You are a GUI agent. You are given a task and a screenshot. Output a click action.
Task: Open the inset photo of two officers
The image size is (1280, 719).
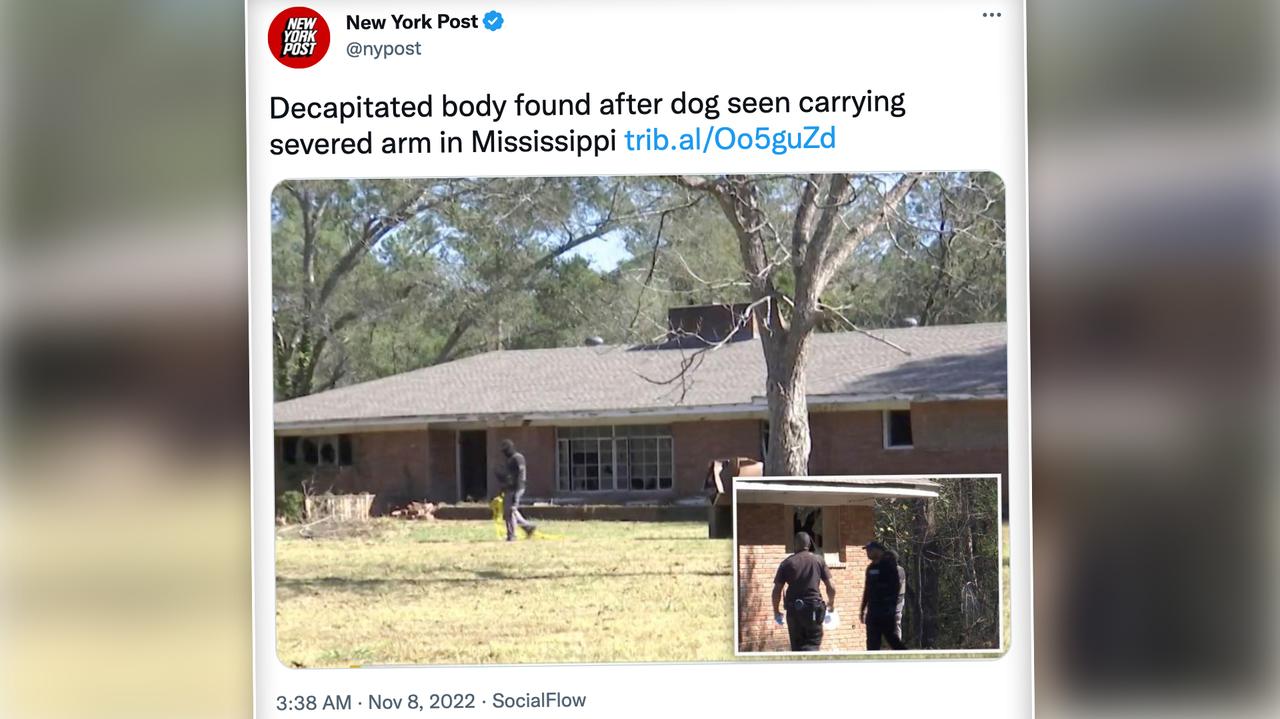pyautogui.click(x=867, y=565)
